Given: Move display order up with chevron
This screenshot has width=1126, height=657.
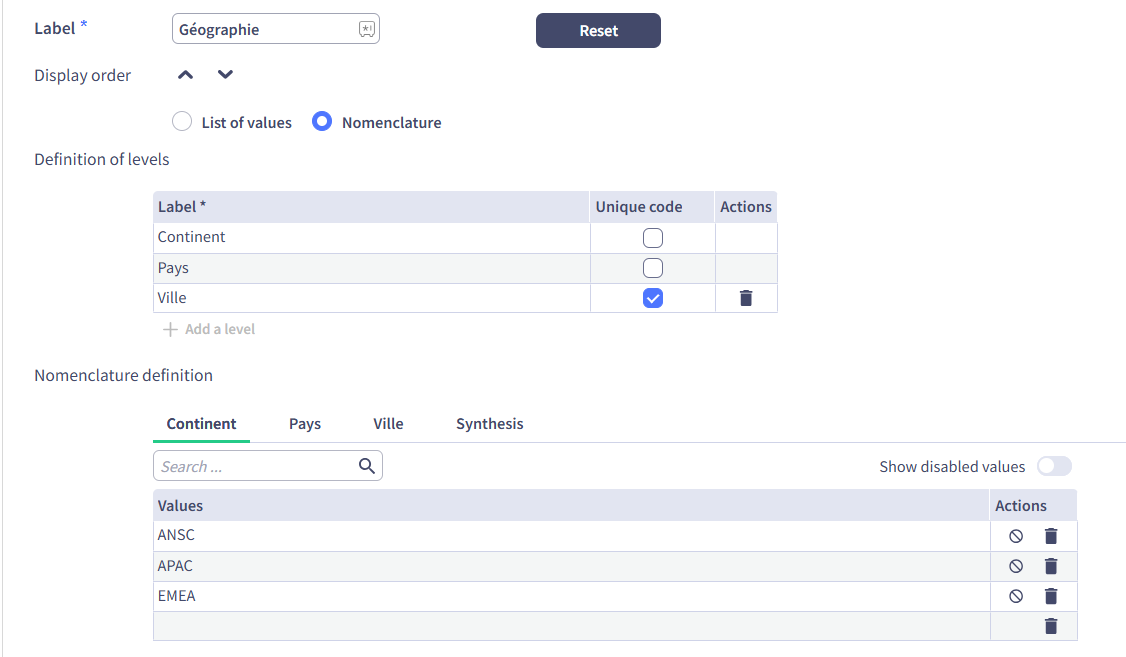Looking at the screenshot, I should pyautogui.click(x=185, y=75).
